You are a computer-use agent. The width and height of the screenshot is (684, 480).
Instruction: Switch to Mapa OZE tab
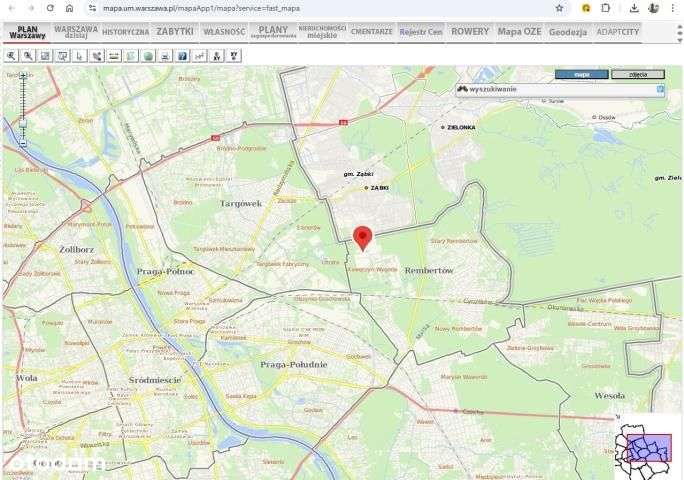[x=519, y=32]
